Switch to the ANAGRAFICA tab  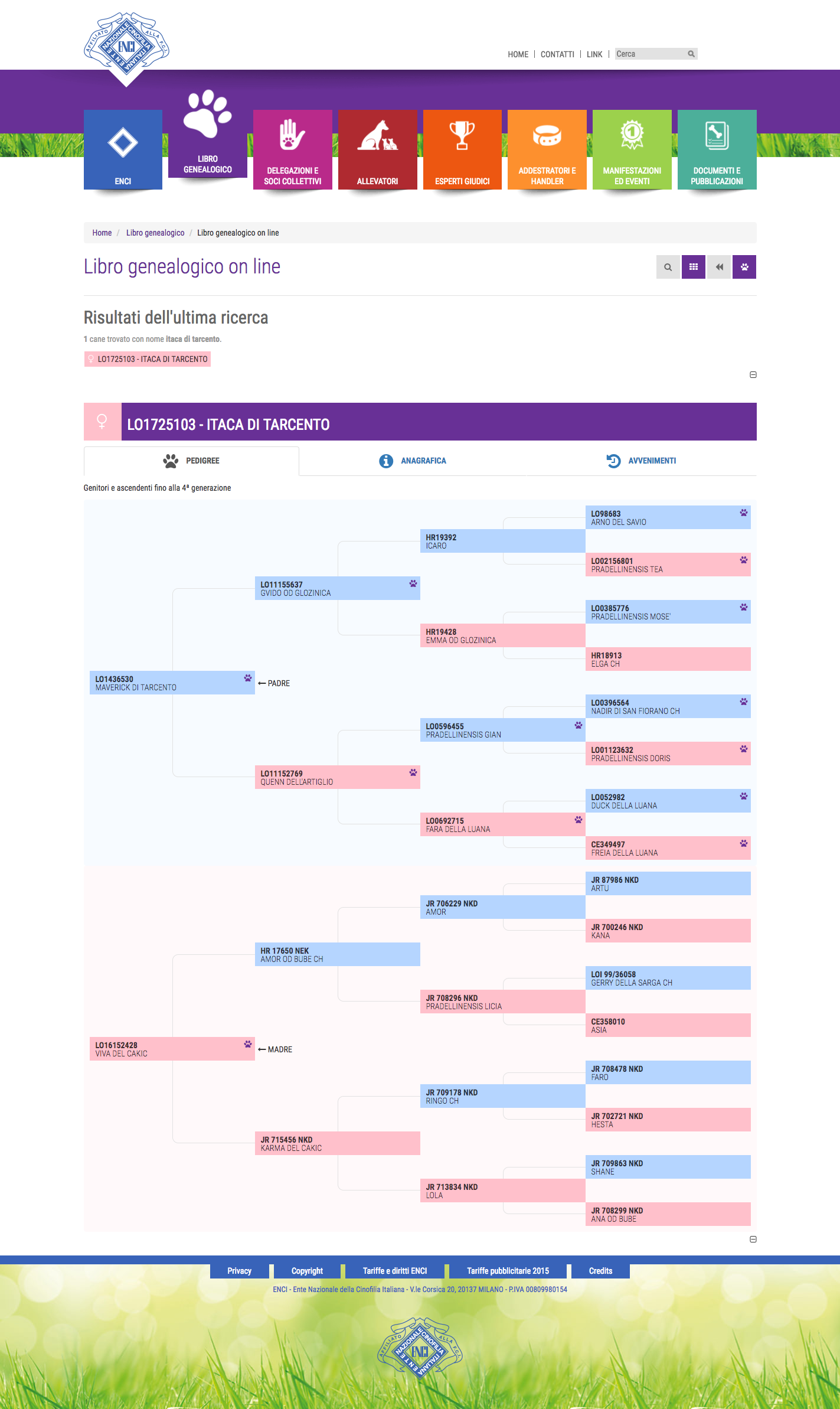(413, 461)
